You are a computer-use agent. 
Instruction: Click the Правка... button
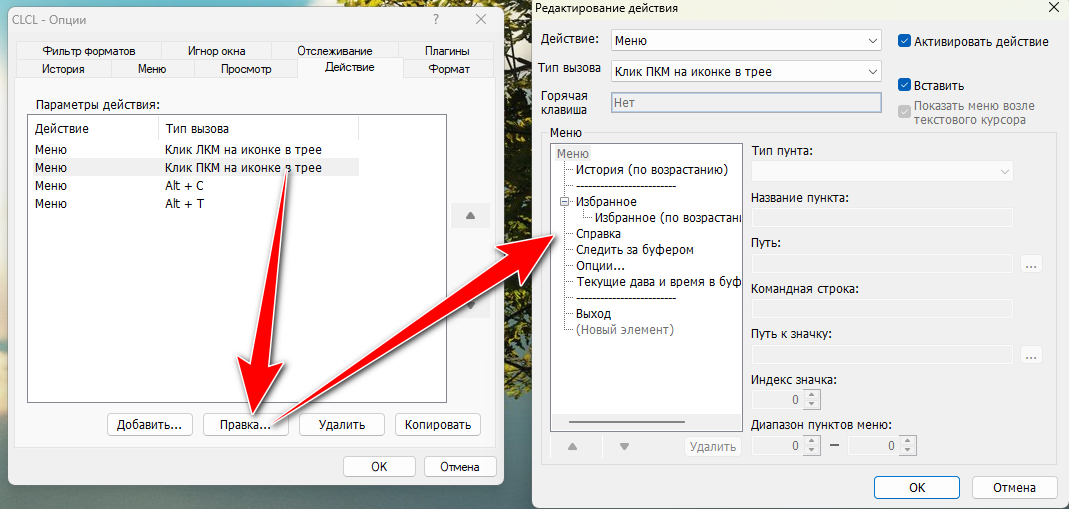tap(245, 425)
